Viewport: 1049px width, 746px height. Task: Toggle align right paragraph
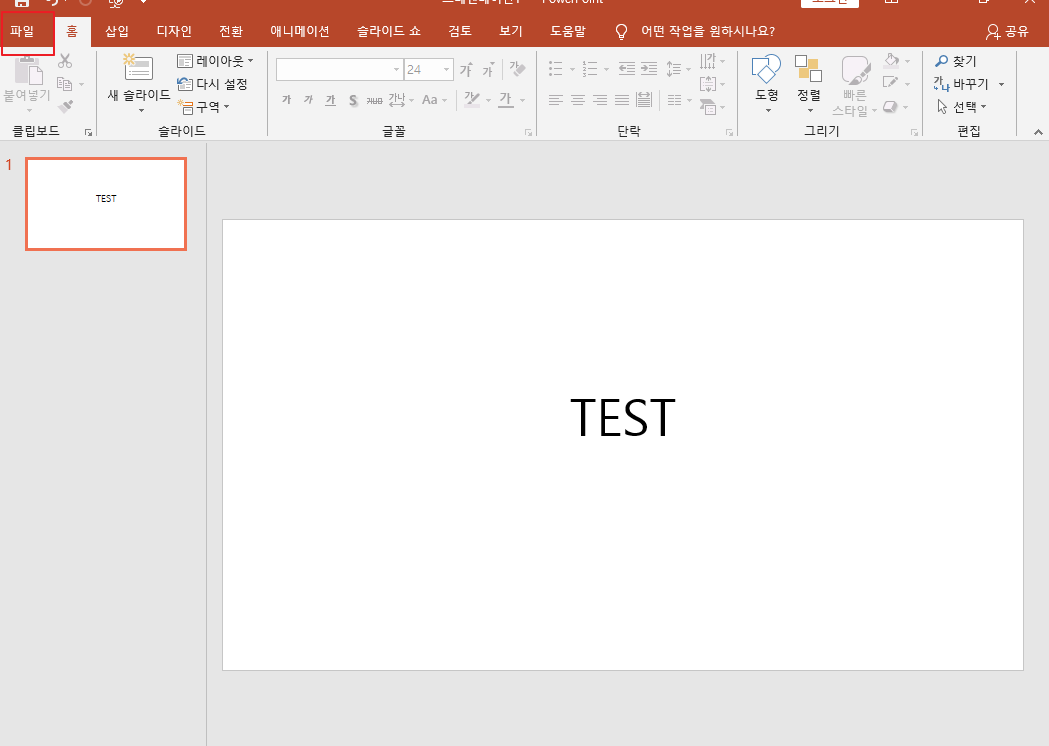point(600,100)
